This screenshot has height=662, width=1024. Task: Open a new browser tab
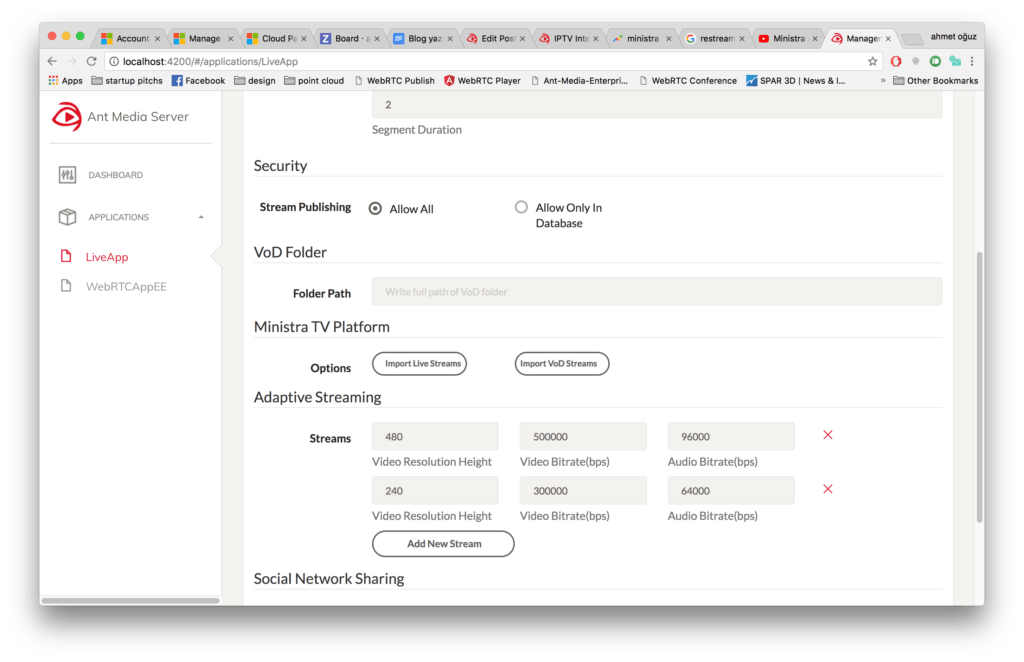point(912,40)
